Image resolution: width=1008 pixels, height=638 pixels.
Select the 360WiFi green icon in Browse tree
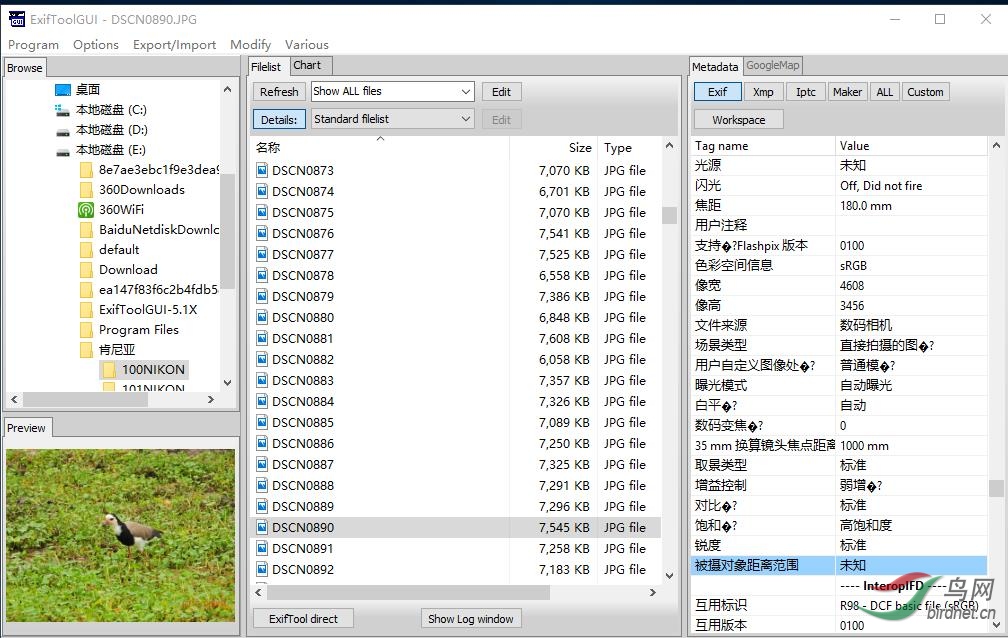click(x=86, y=210)
